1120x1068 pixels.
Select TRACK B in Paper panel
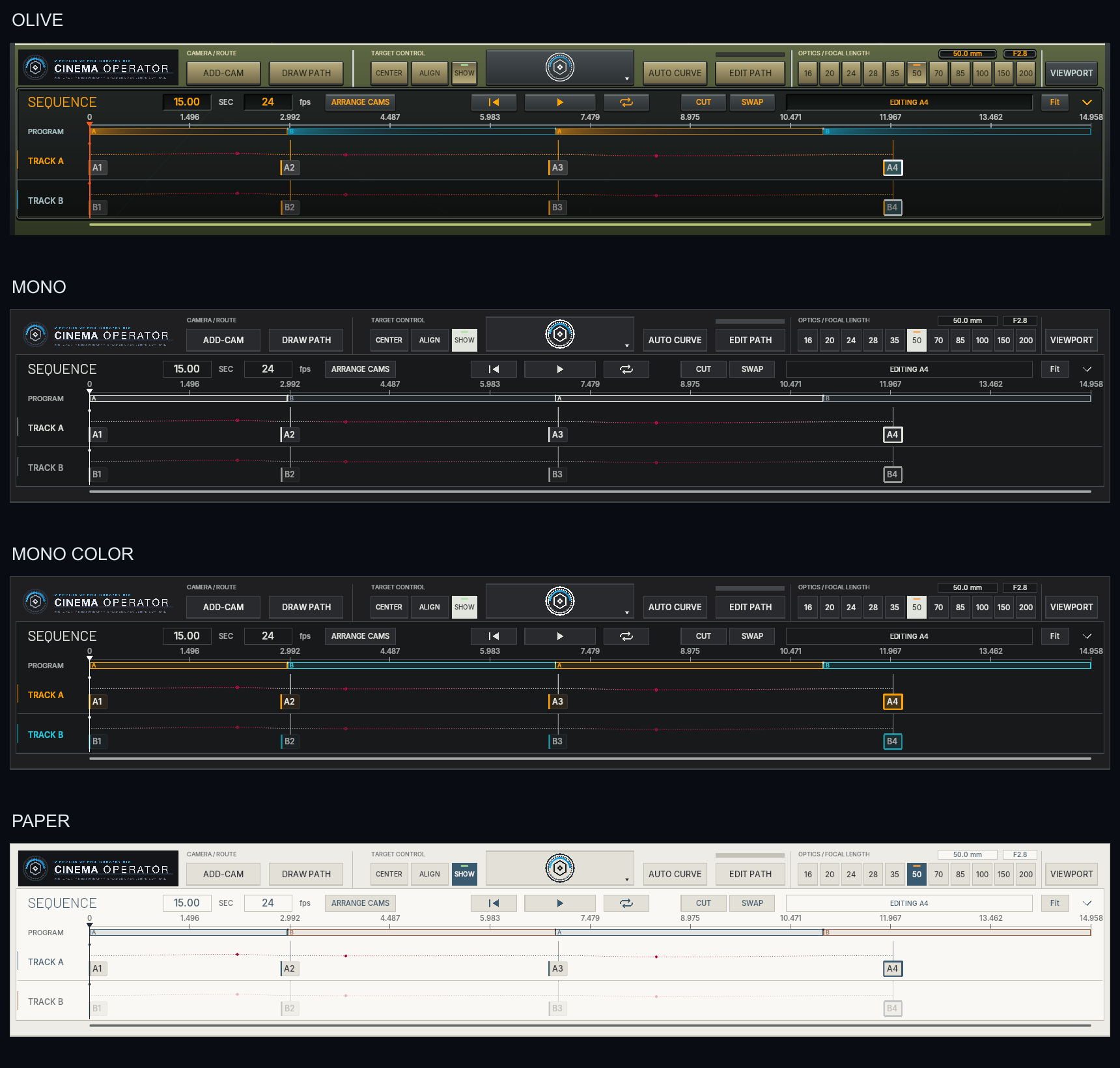[x=46, y=1002]
